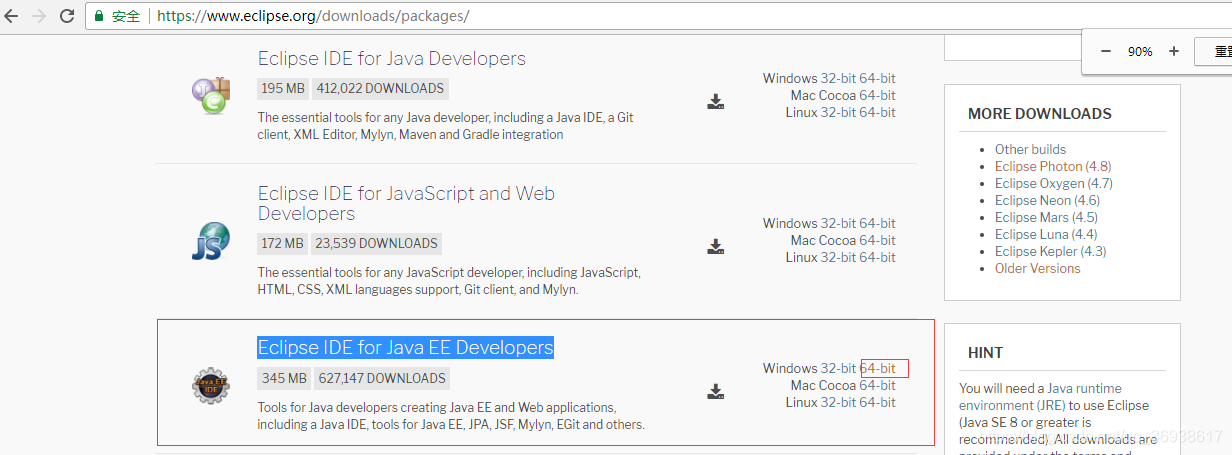This screenshot has width=1232, height=455.
Task: Download Linux 64-bit for Java Developers
Action: (x=878, y=112)
